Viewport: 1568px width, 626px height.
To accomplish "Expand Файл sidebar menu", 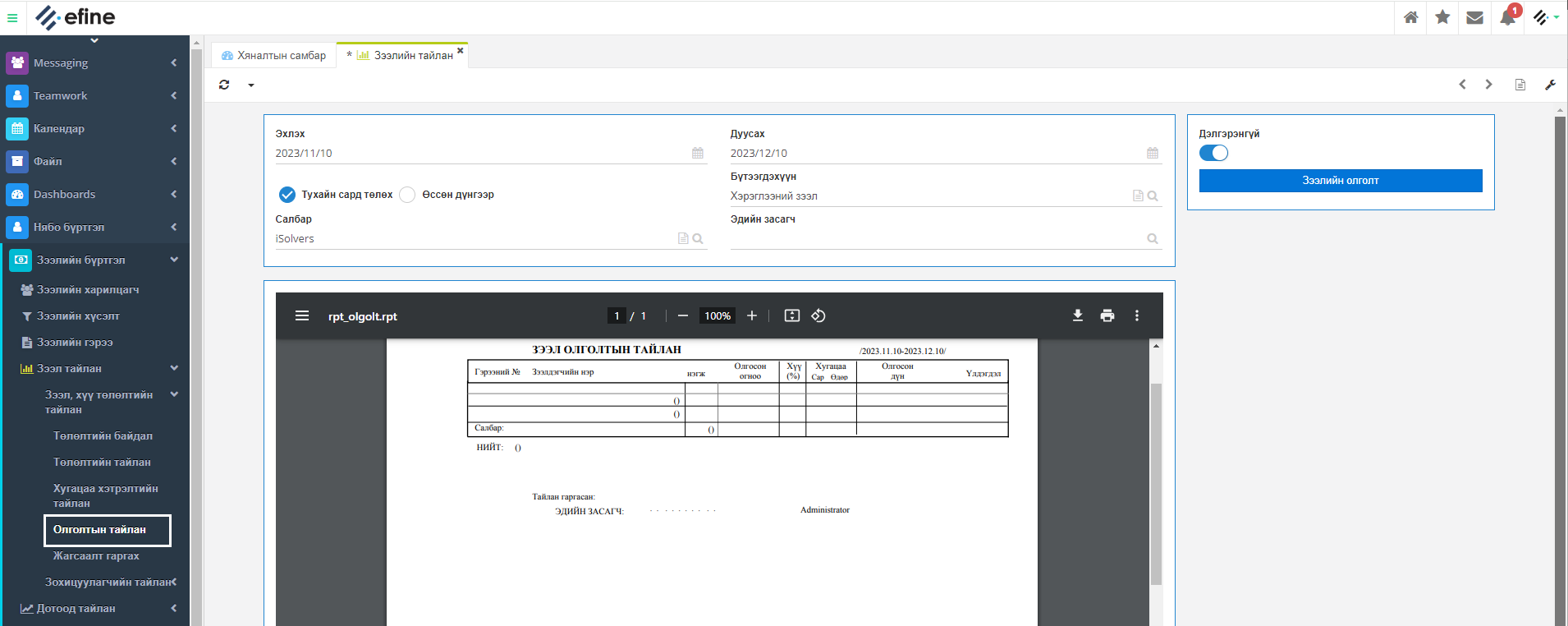I will tap(94, 161).
